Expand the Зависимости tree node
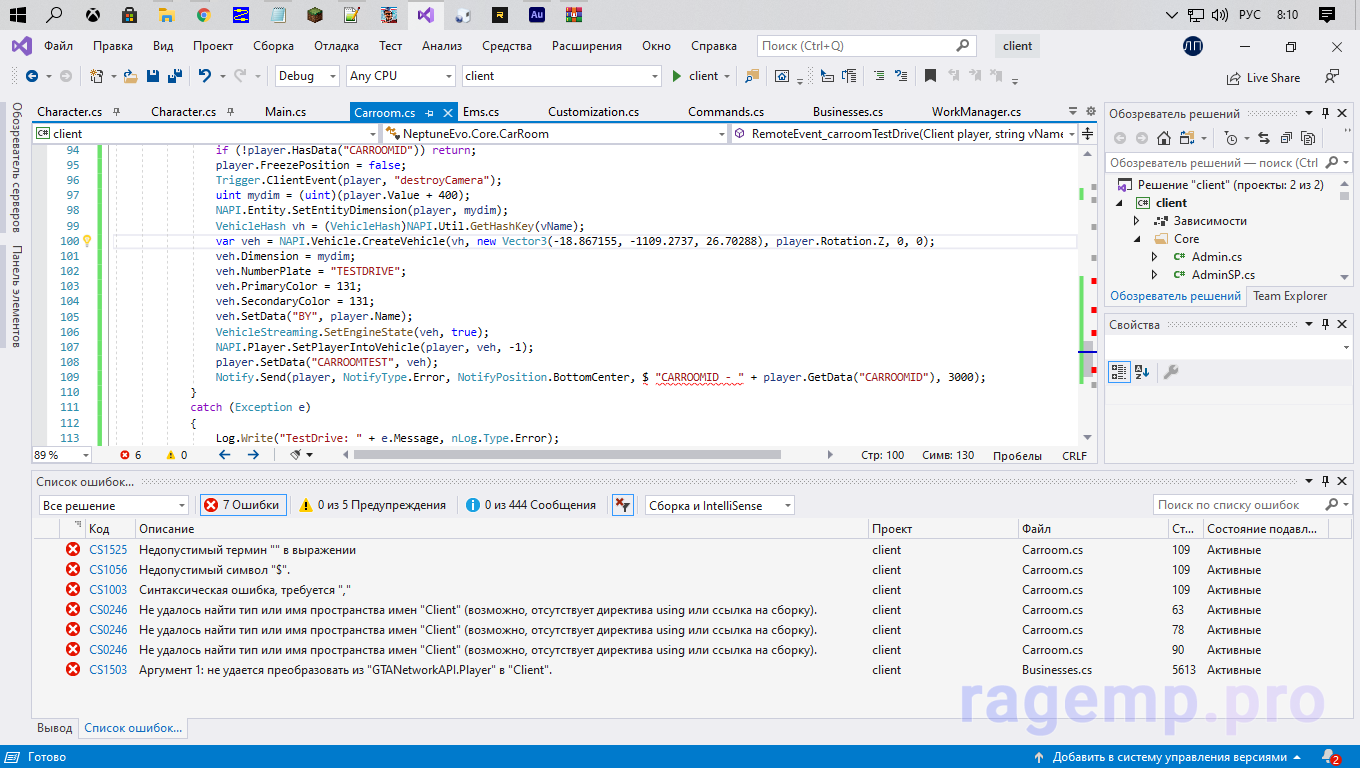This screenshot has width=1360, height=768. [1136, 221]
